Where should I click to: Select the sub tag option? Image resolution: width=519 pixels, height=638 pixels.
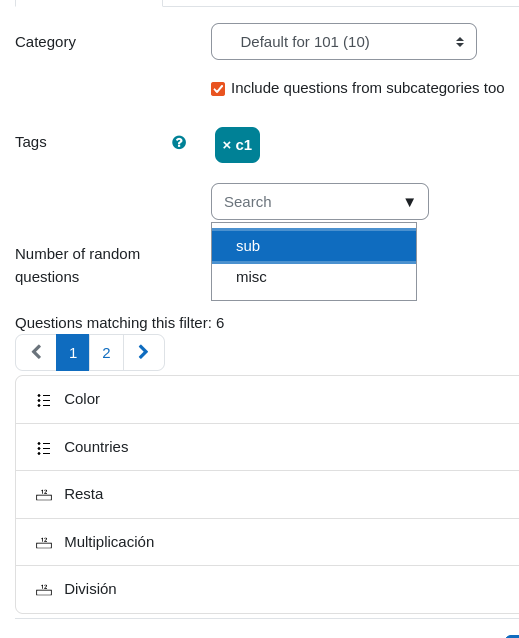314,246
